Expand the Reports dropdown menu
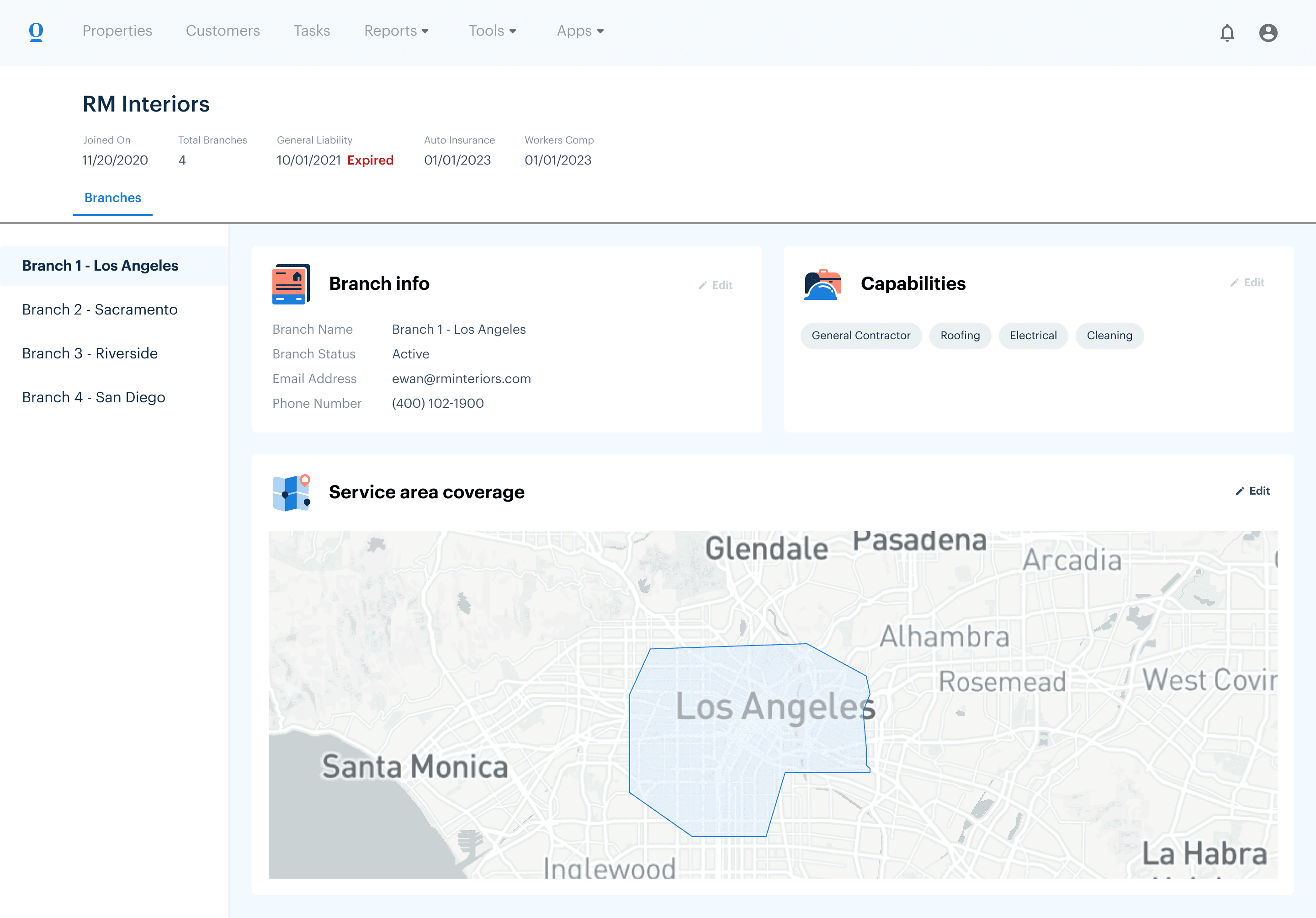Image resolution: width=1316 pixels, height=918 pixels. pos(396,31)
